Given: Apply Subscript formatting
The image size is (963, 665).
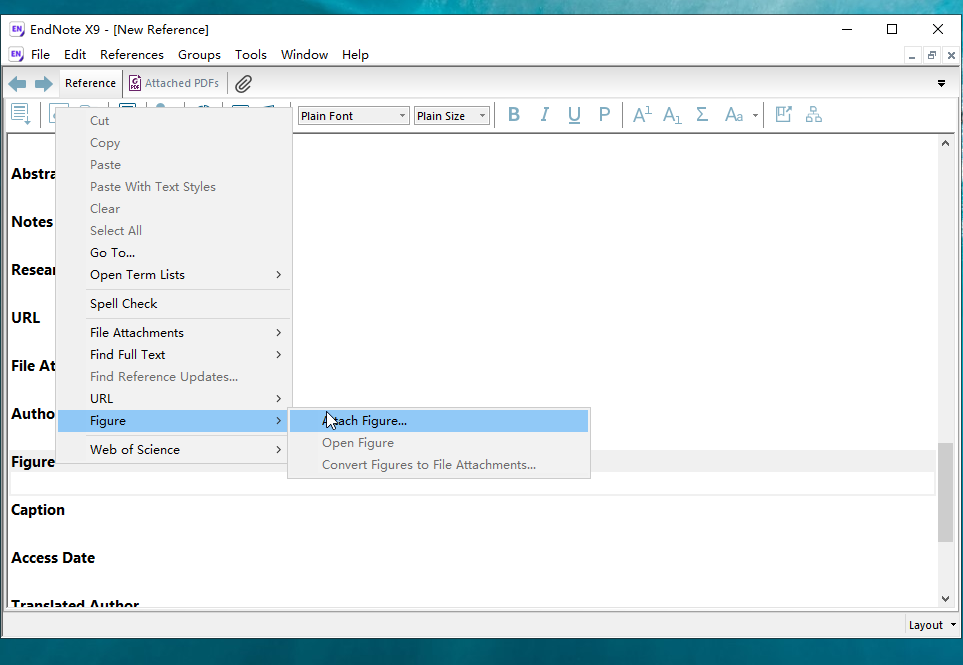Looking at the screenshot, I should 672,115.
